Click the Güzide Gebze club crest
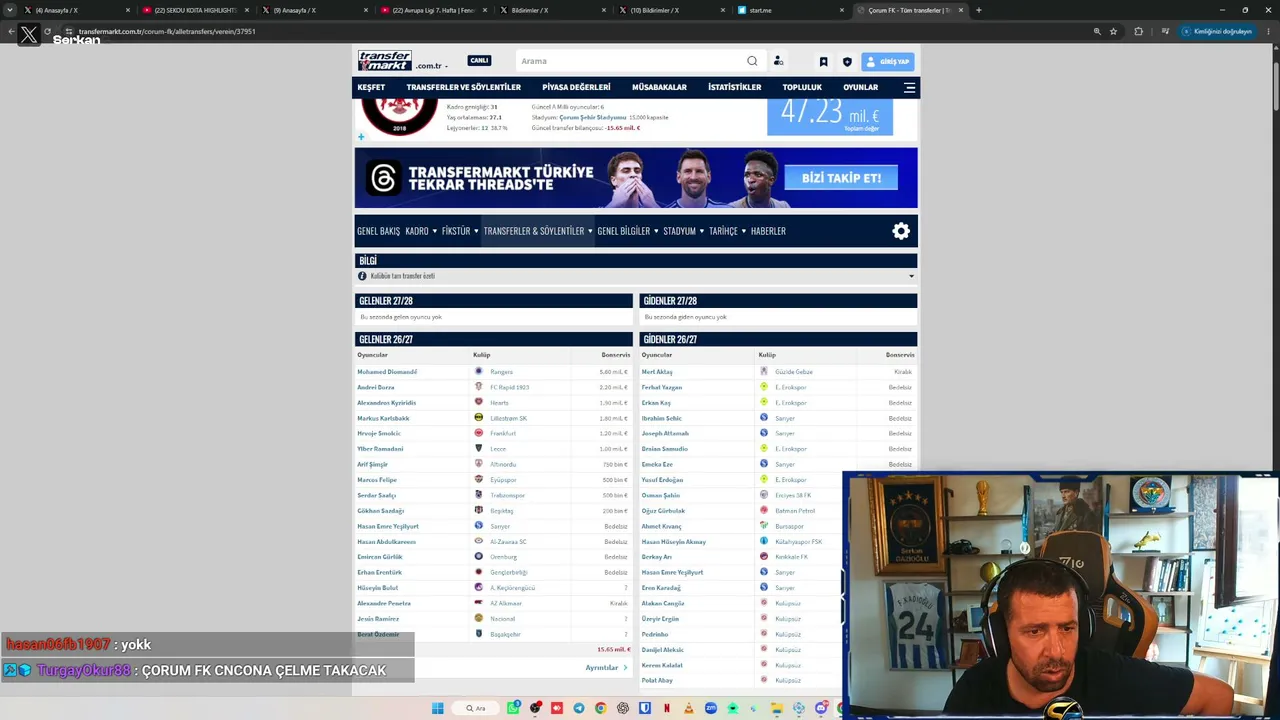The image size is (1280, 720). [x=763, y=372]
